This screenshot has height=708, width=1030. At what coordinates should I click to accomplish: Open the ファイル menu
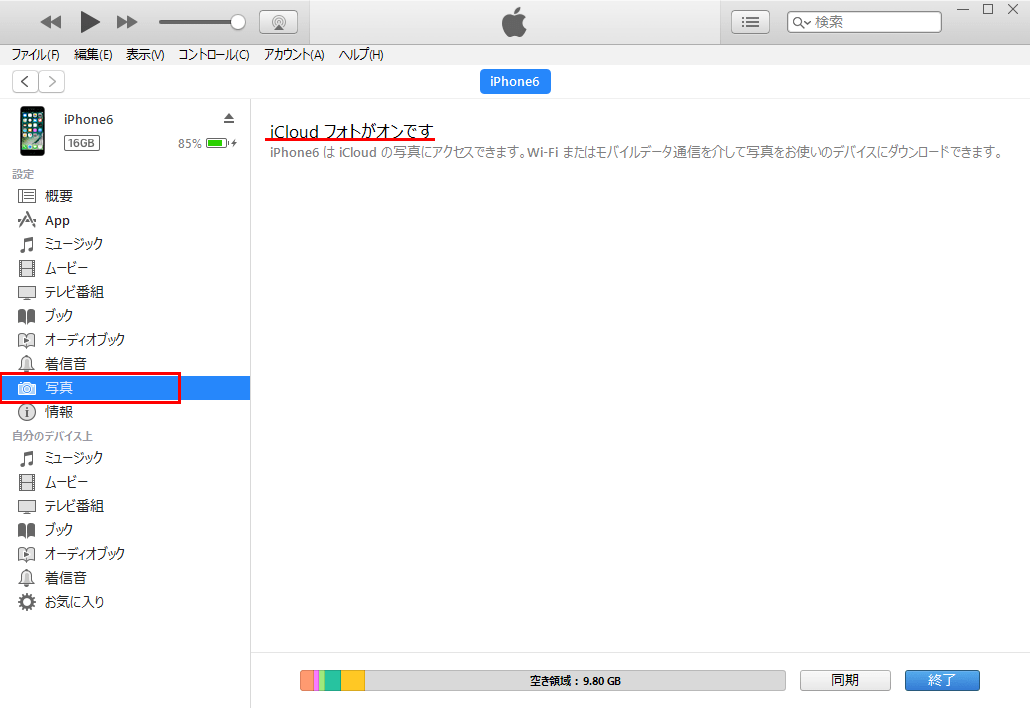pyautogui.click(x=35, y=55)
